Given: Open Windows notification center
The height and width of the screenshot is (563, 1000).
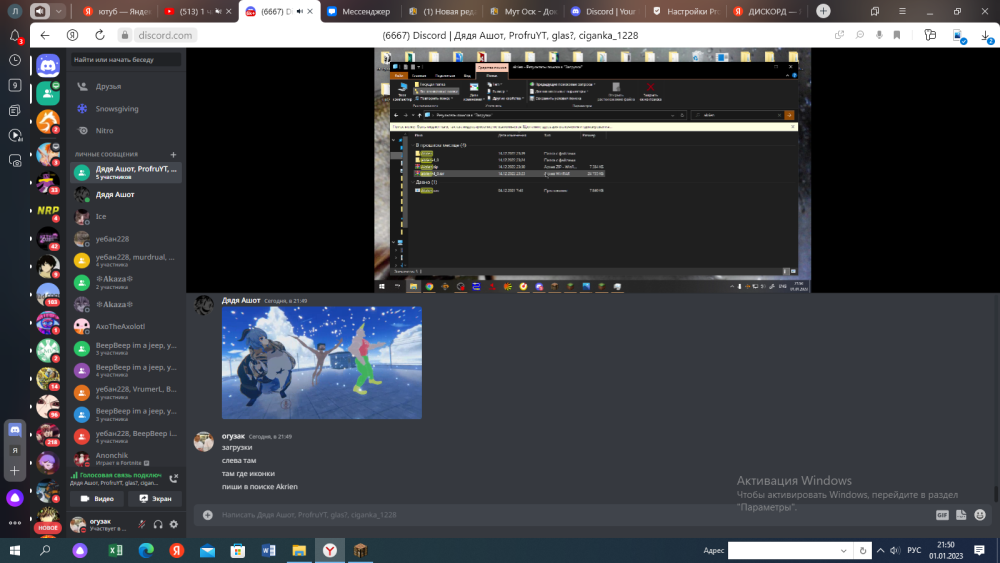Looking at the screenshot, I should (x=979, y=550).
